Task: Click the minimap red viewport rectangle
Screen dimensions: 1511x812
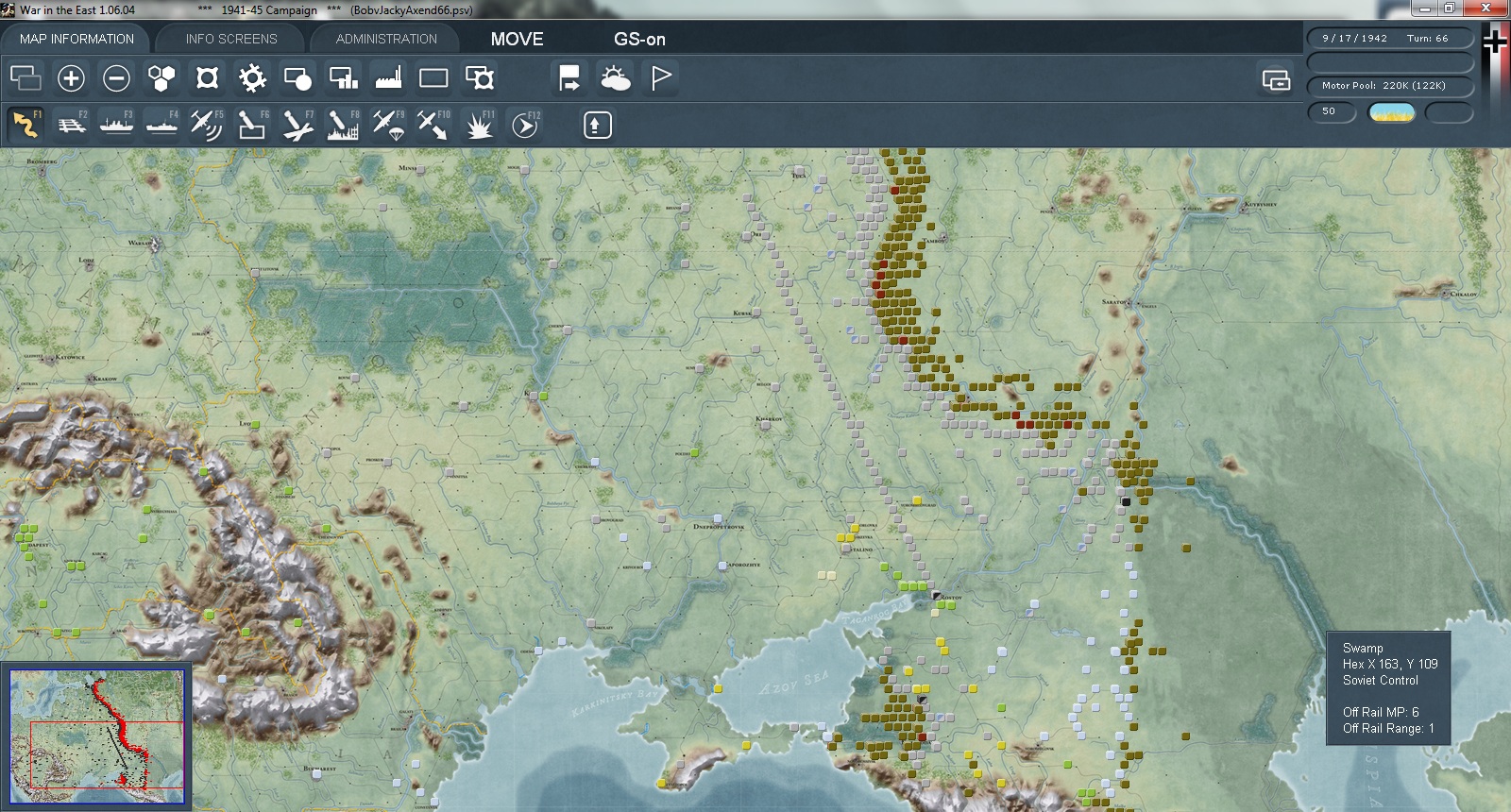Action: pyautogui.click(x=107, y=754)
